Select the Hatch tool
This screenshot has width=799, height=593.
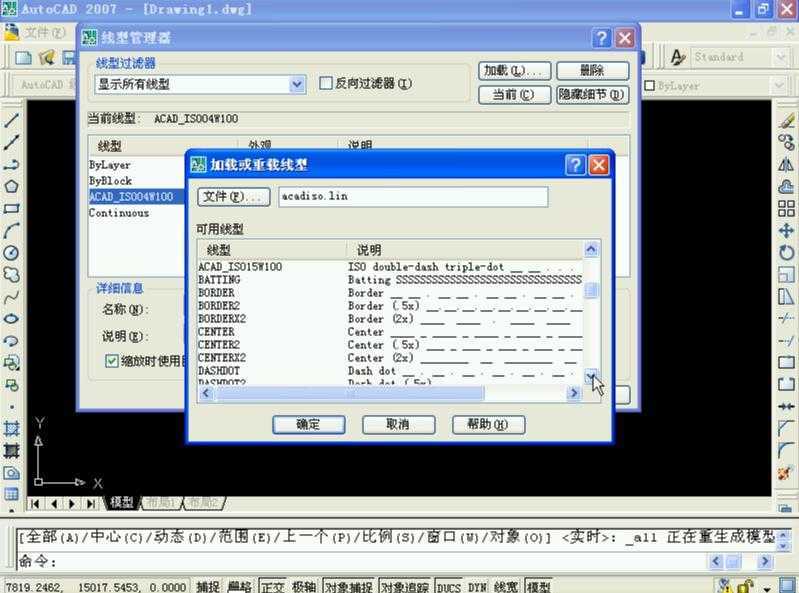11,428
